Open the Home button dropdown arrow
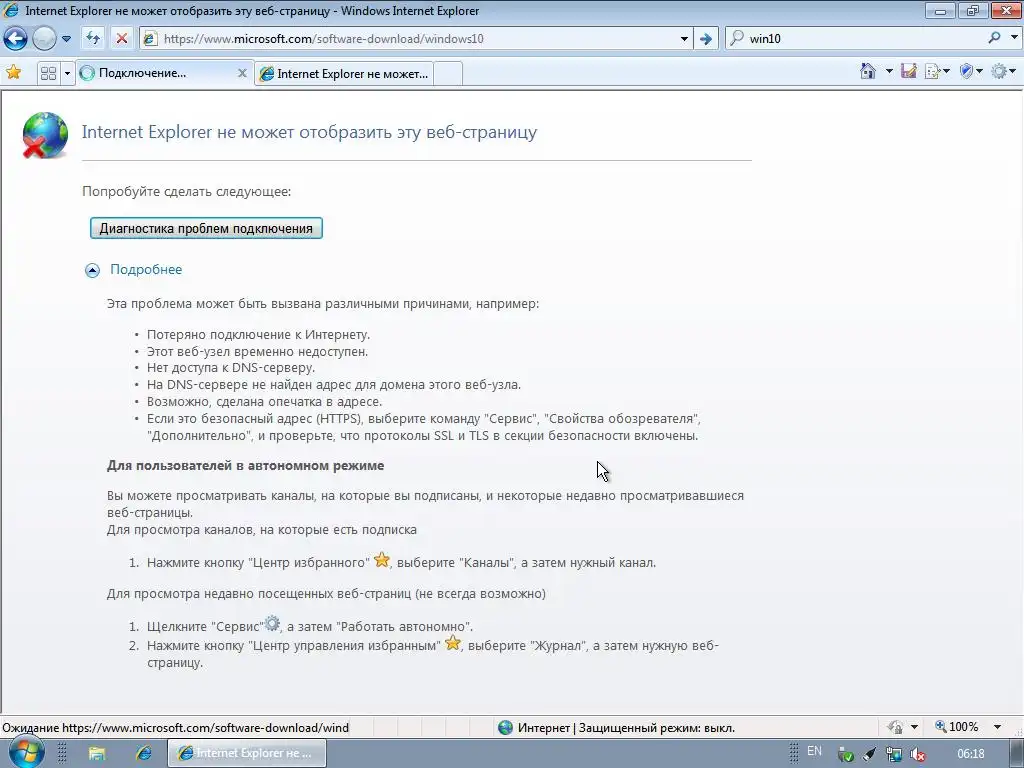The width and height of the screenshot is (1024, 768). pos(889,71)
